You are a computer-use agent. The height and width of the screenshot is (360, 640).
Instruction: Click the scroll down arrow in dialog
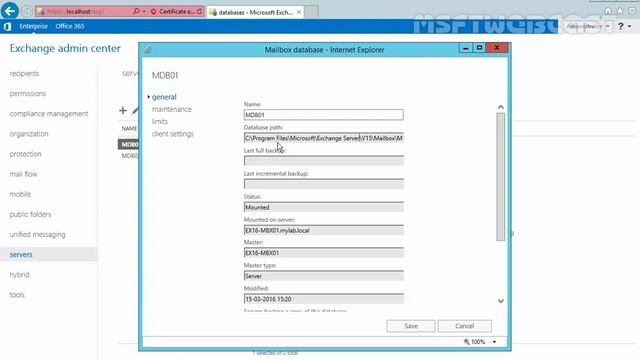pos(501,301)
